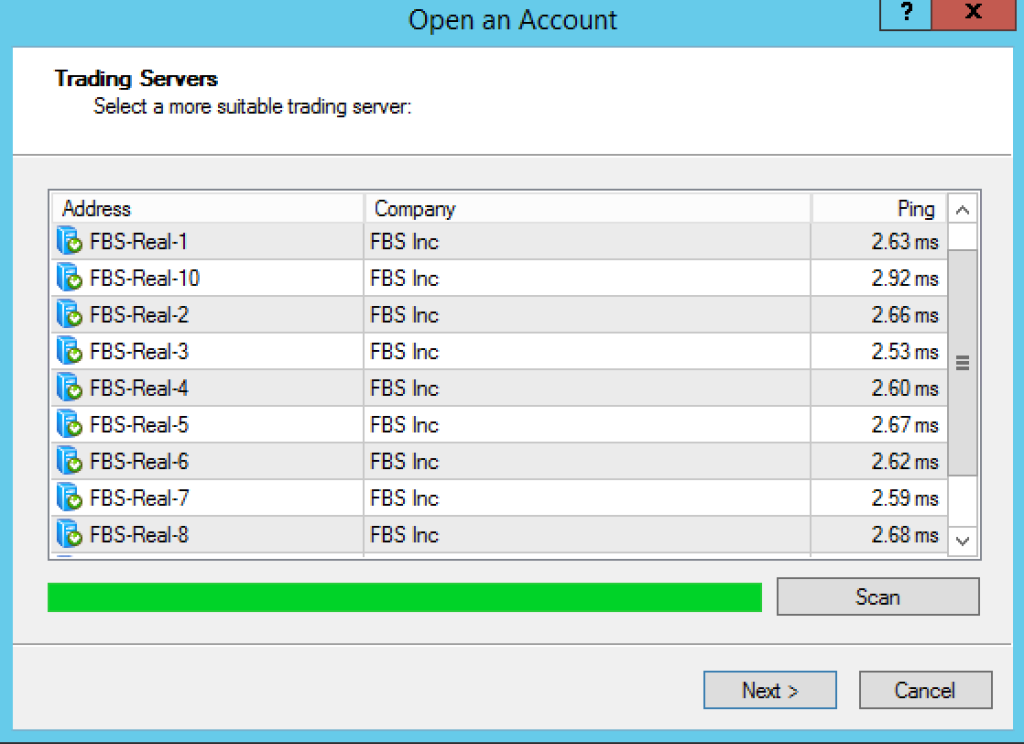Select the FBS-Real-1 server address
This screenshot has height=744, width=1024.
click(138, 242)
